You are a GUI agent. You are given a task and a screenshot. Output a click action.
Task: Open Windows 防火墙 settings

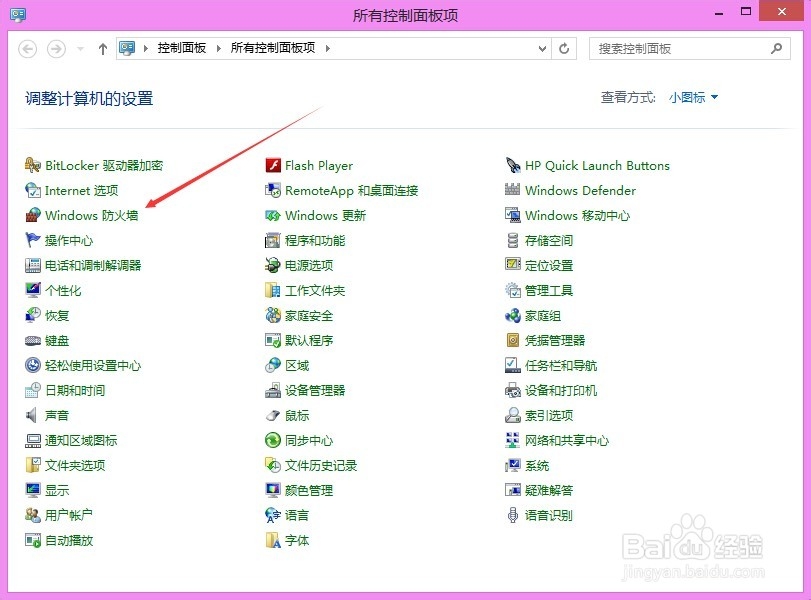click(x=85, y=215)
